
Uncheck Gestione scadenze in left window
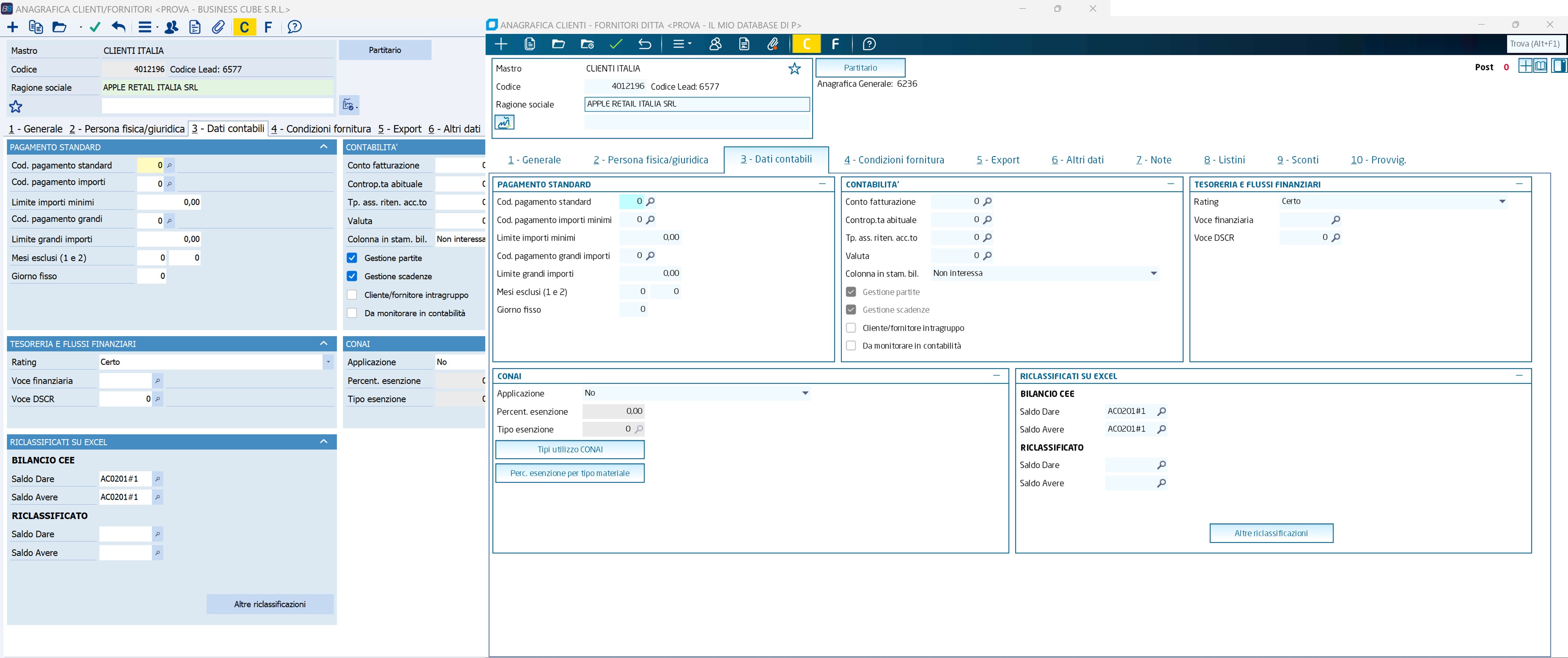[352, 277]
